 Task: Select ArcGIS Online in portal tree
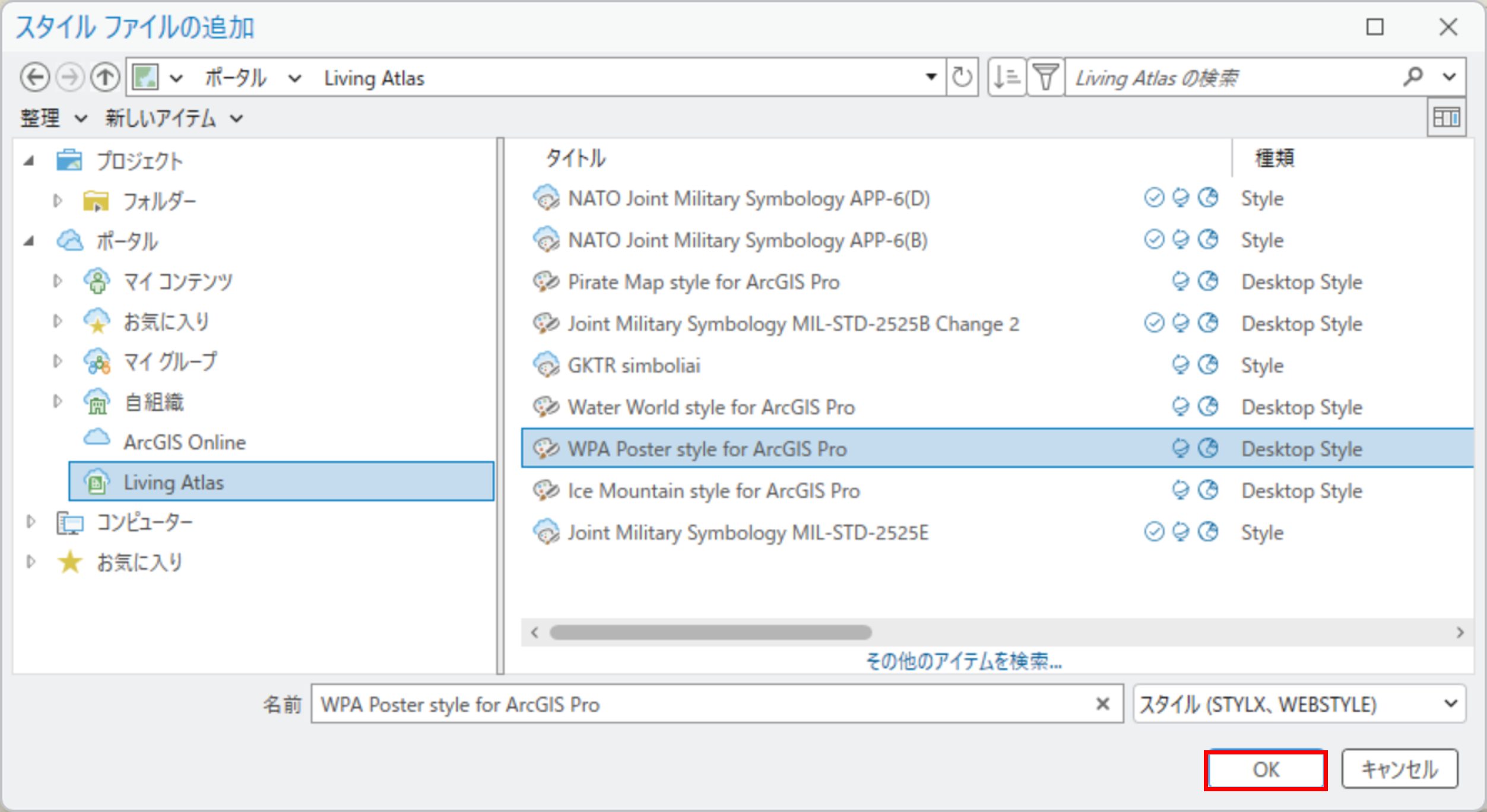[x=184, y=442]
